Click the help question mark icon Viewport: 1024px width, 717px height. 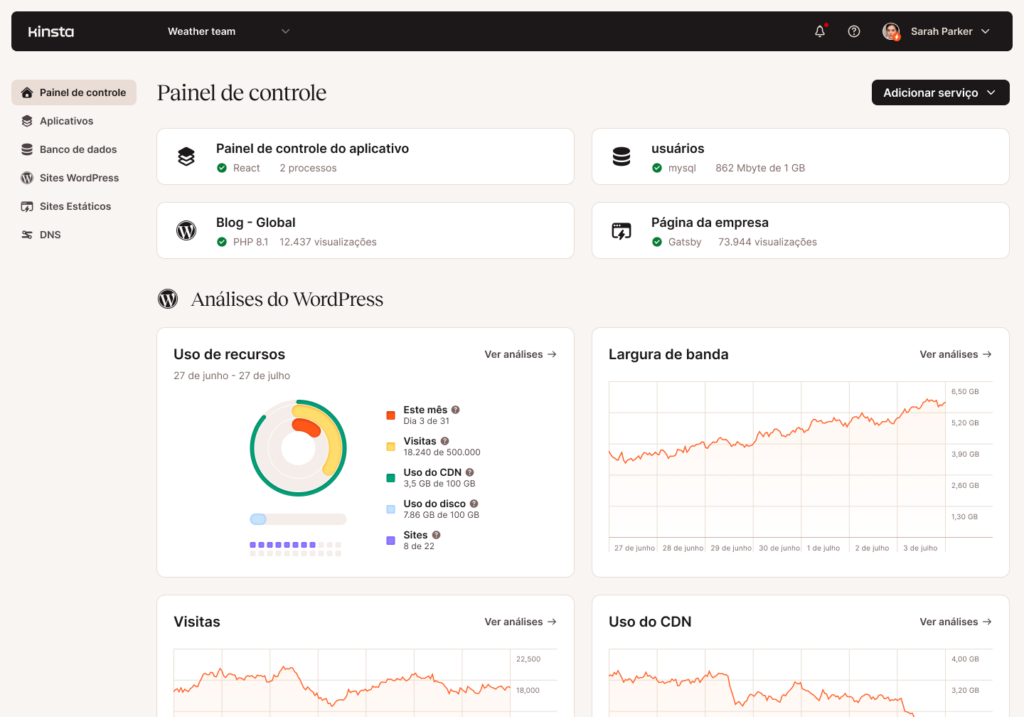pyautogui.click(x=854, y=31)
